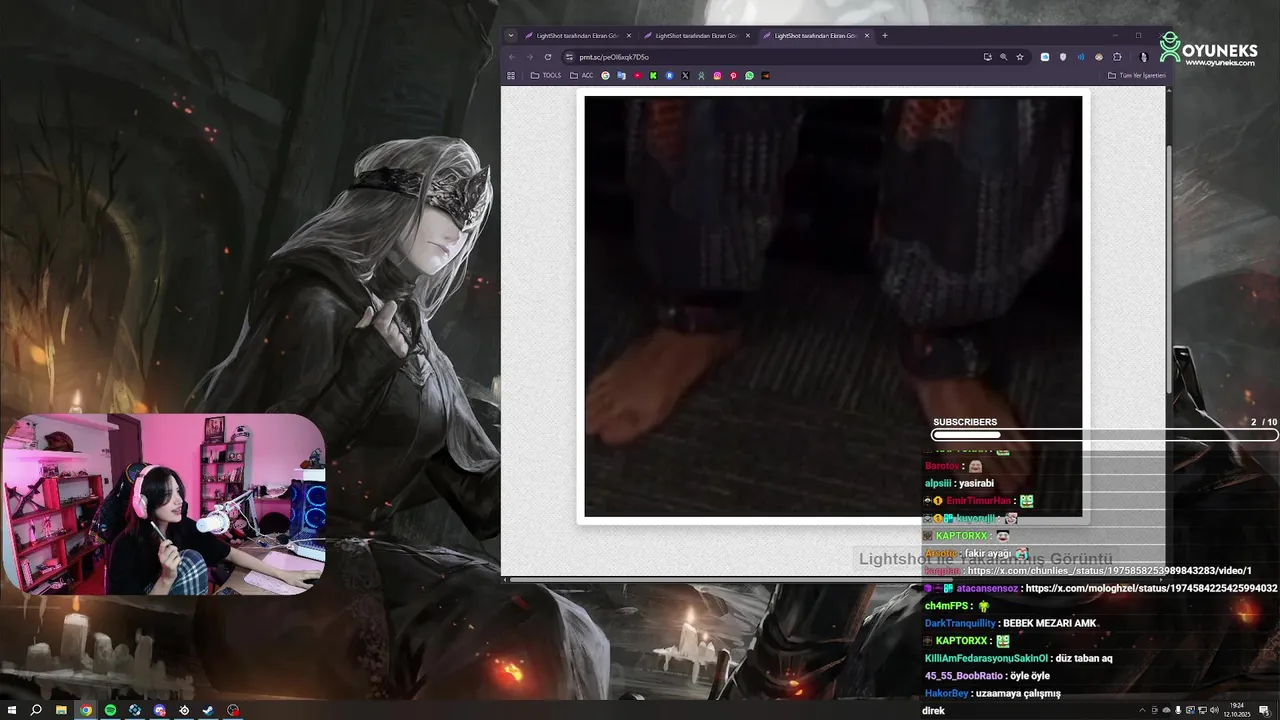Click chat username alpsiii
Screen dimensions: 1280x720
(x=938, y=484)
